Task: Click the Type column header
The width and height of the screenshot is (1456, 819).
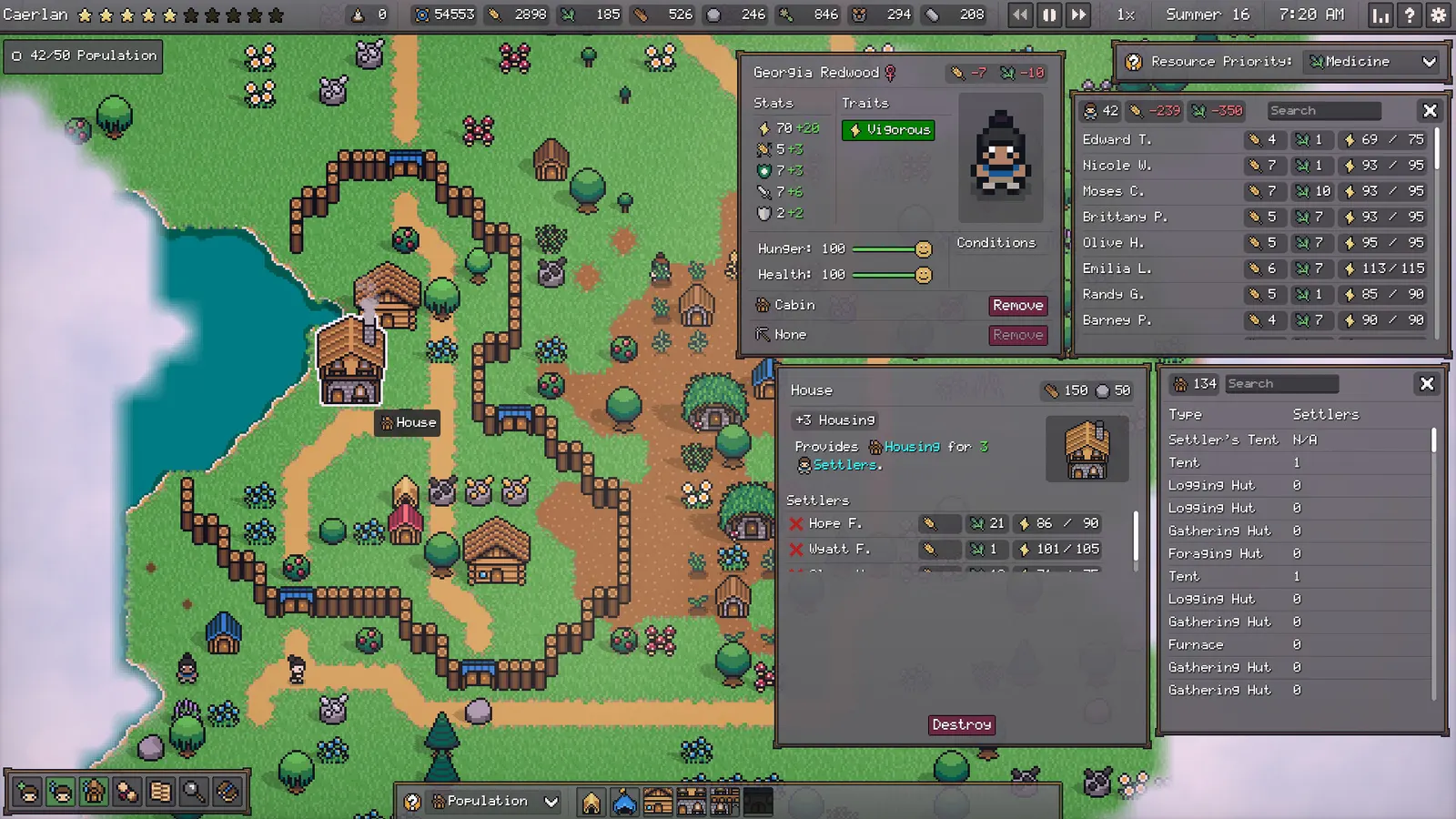Action: 1185,415
